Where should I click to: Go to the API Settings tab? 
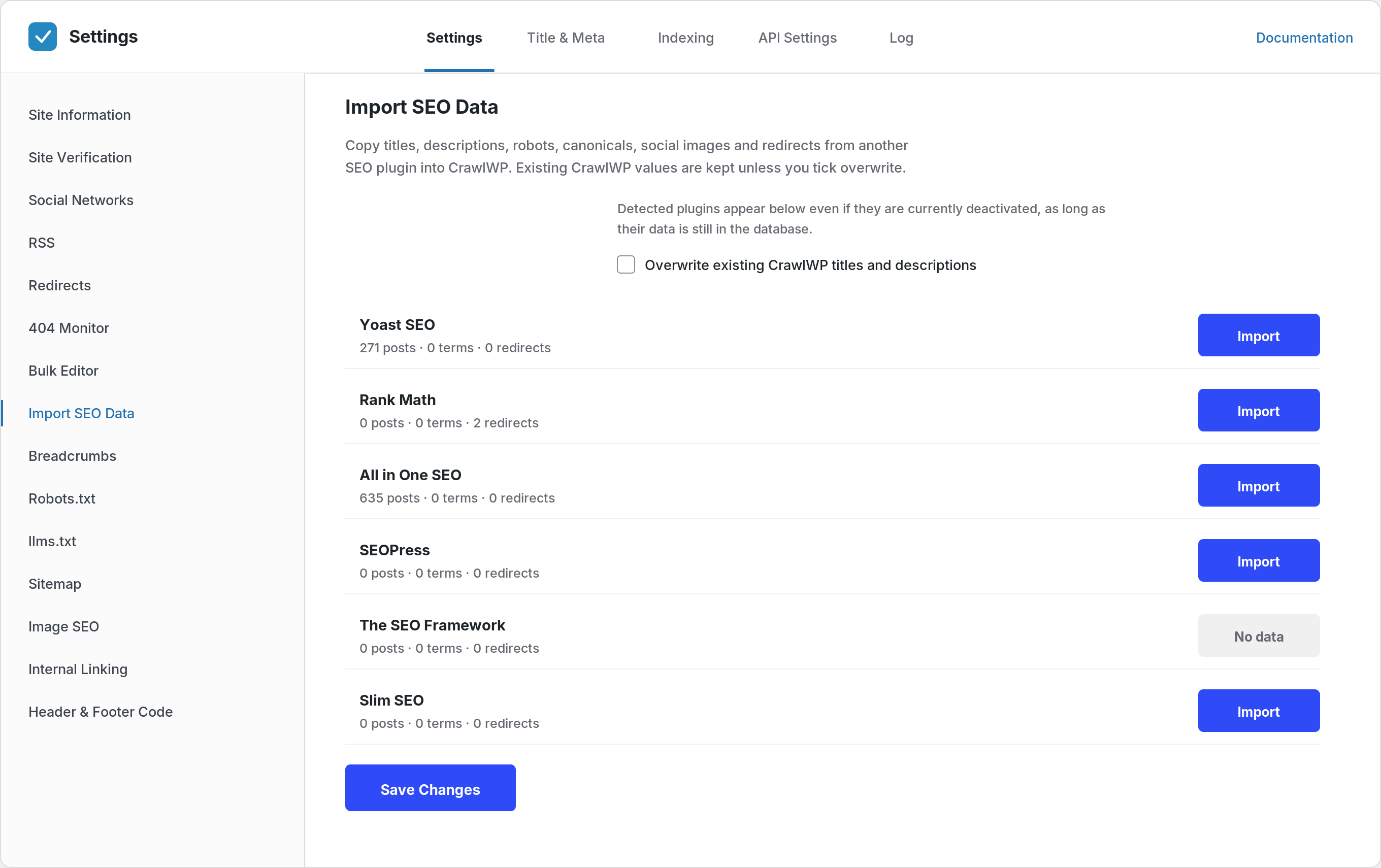pos(797,38)
